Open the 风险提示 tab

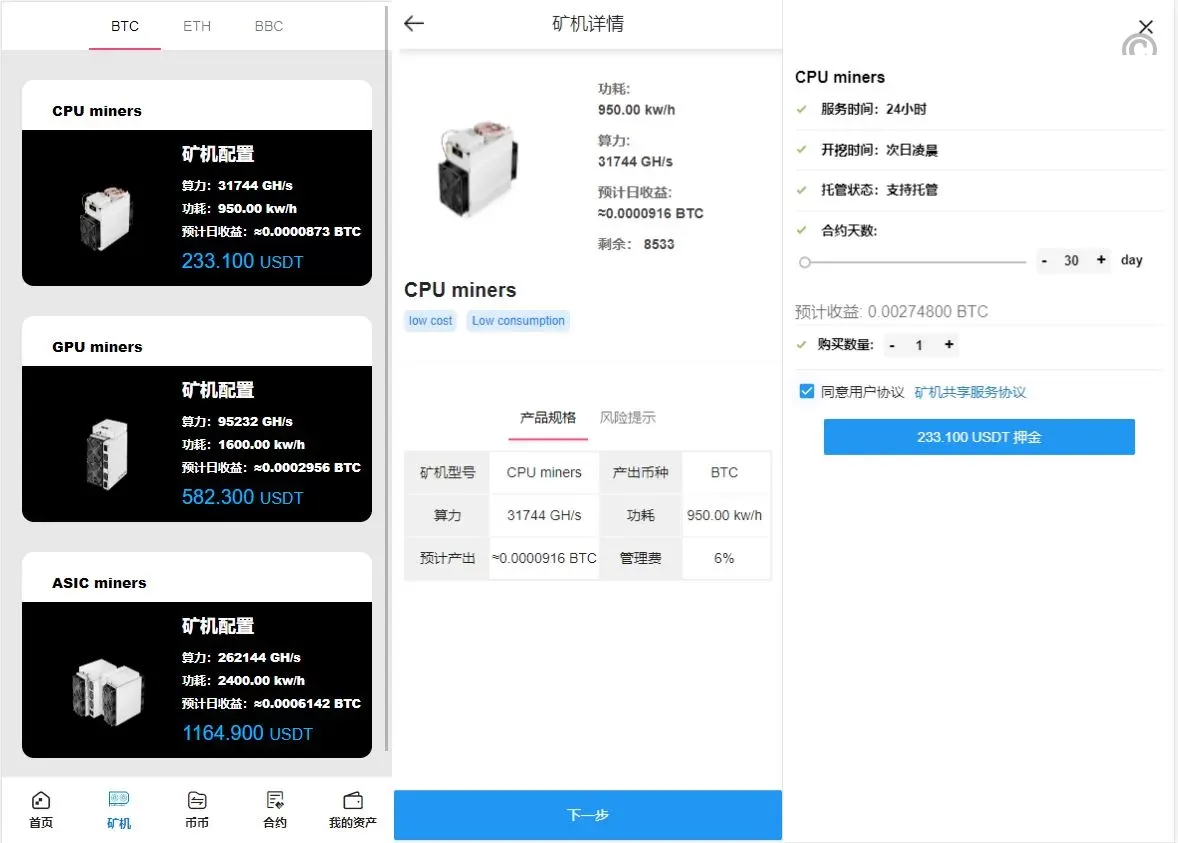pyautogui.click(x=628, y=418)
